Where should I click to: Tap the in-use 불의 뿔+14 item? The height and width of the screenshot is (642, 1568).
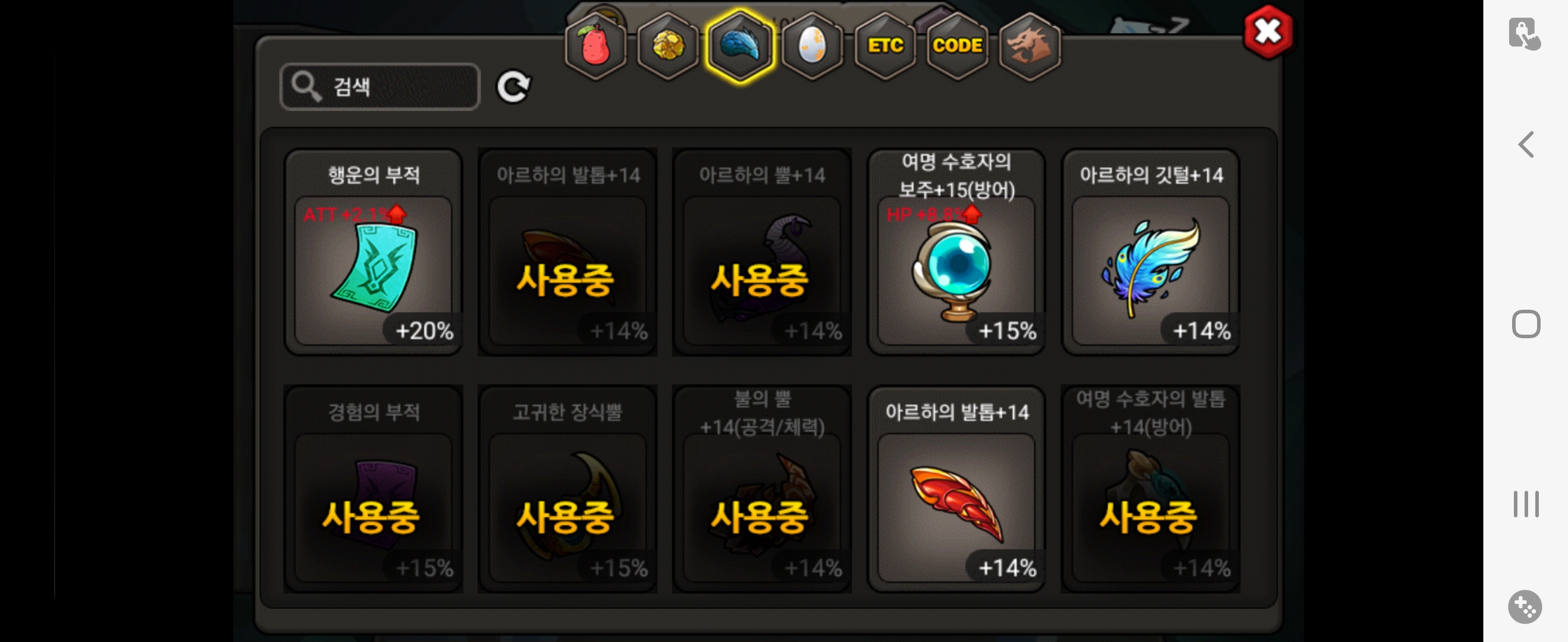[x=761, y=489]
